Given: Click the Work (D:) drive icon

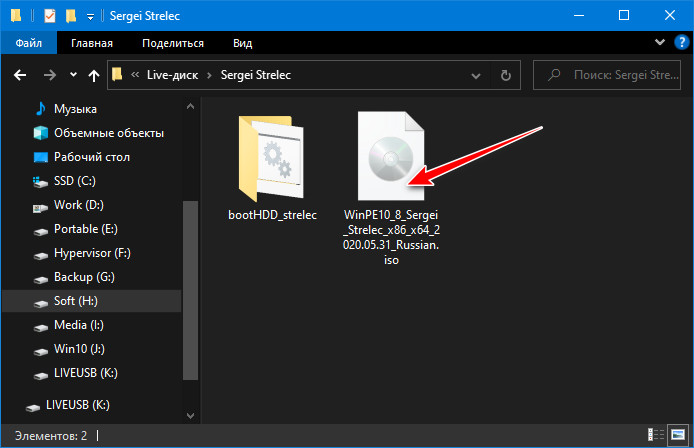Looking at the screenshot, I should coord(40,208).
